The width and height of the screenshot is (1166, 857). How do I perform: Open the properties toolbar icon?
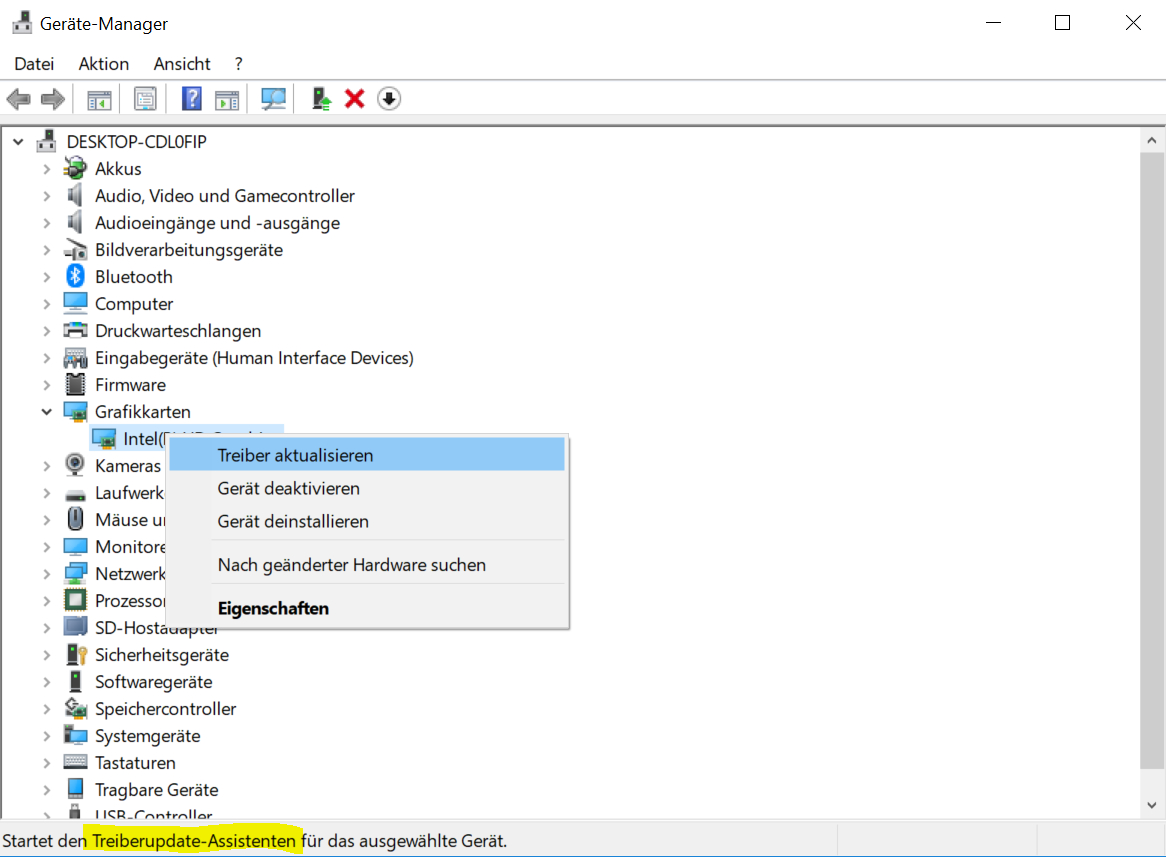pyautogui.click(x=146, y=99)
